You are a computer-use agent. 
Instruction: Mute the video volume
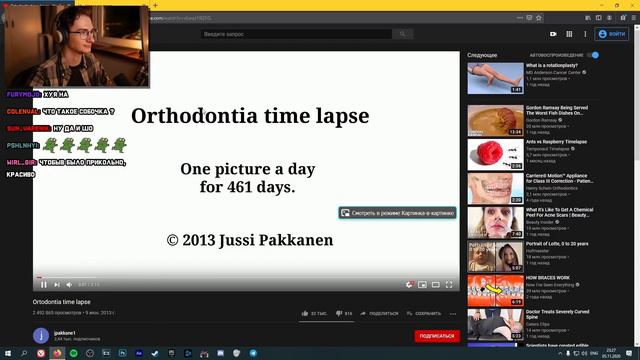69,284
